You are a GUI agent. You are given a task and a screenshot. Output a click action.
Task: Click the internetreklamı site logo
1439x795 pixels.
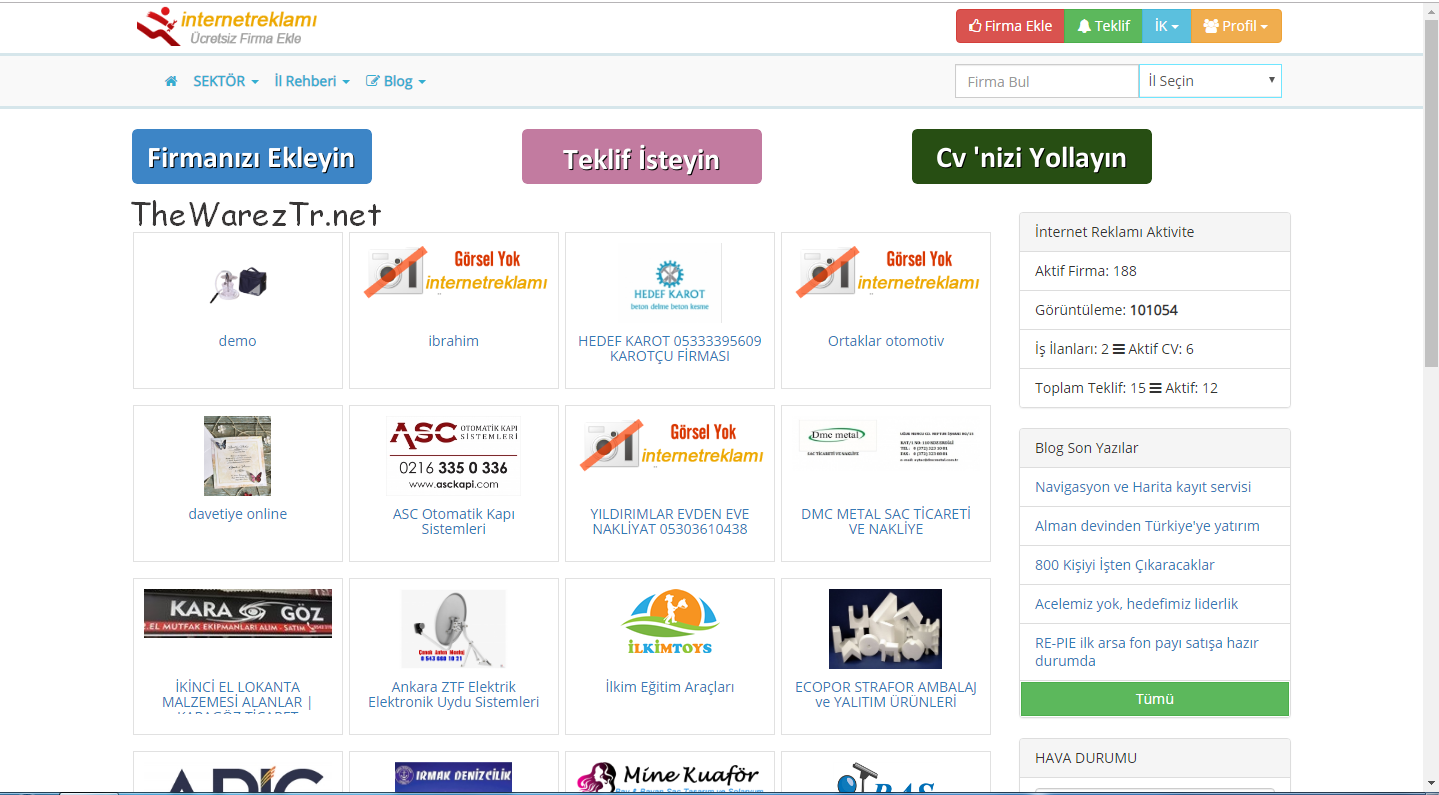point(227,27)
